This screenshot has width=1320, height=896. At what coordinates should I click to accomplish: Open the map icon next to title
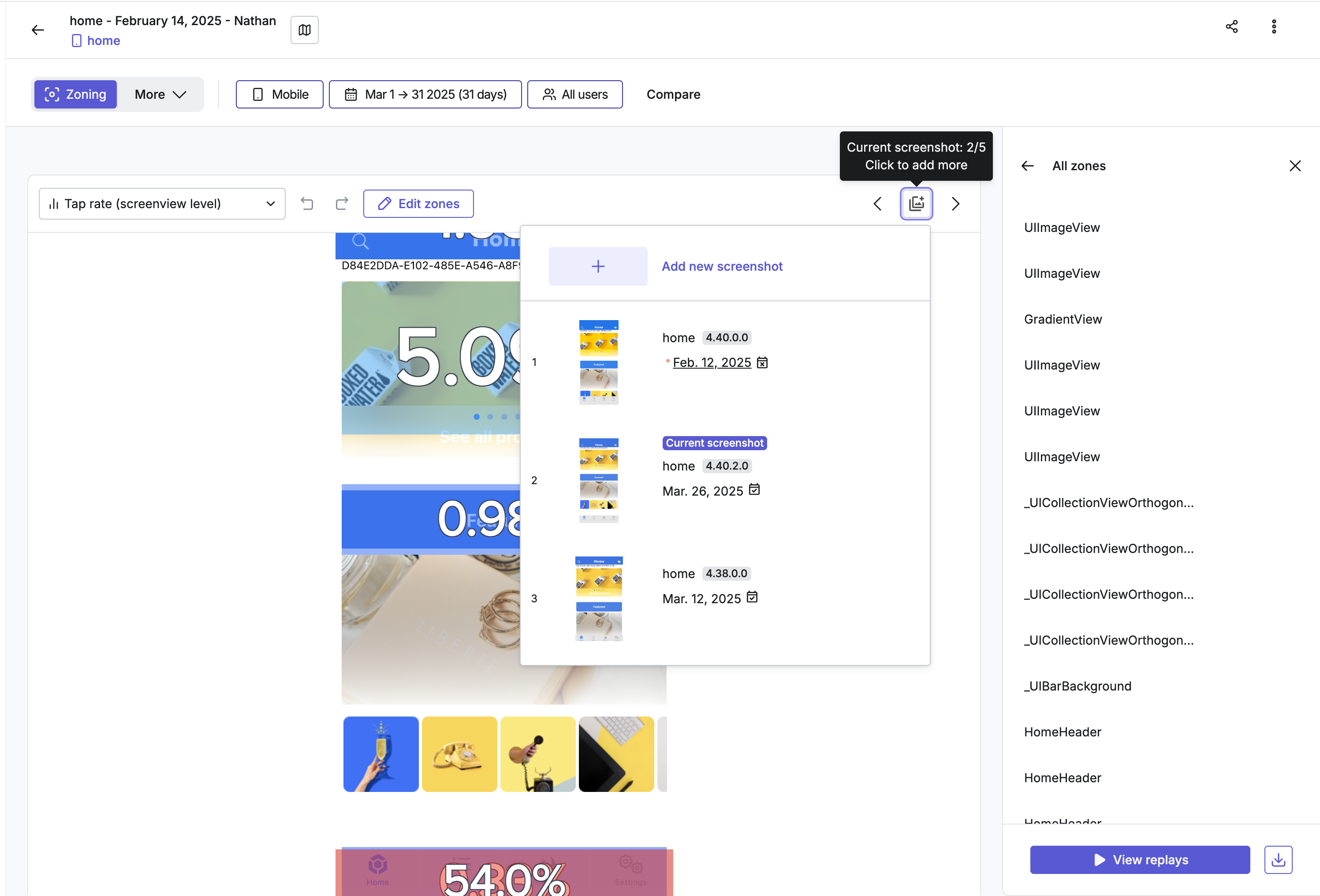(x=305, y=30)
